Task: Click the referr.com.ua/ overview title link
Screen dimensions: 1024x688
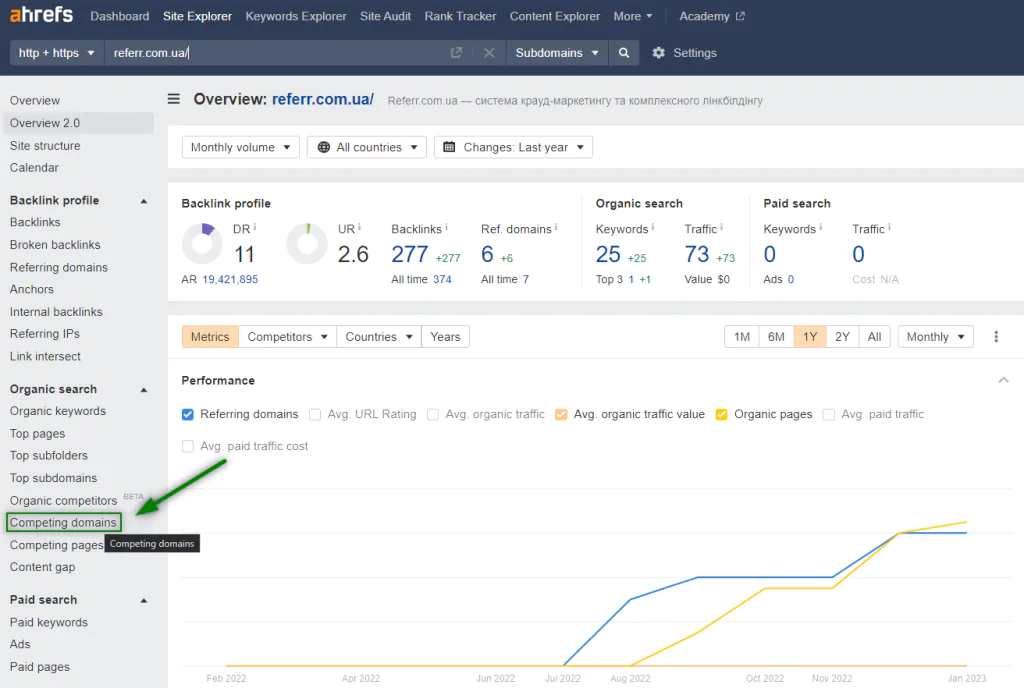Action: (323, 99)
